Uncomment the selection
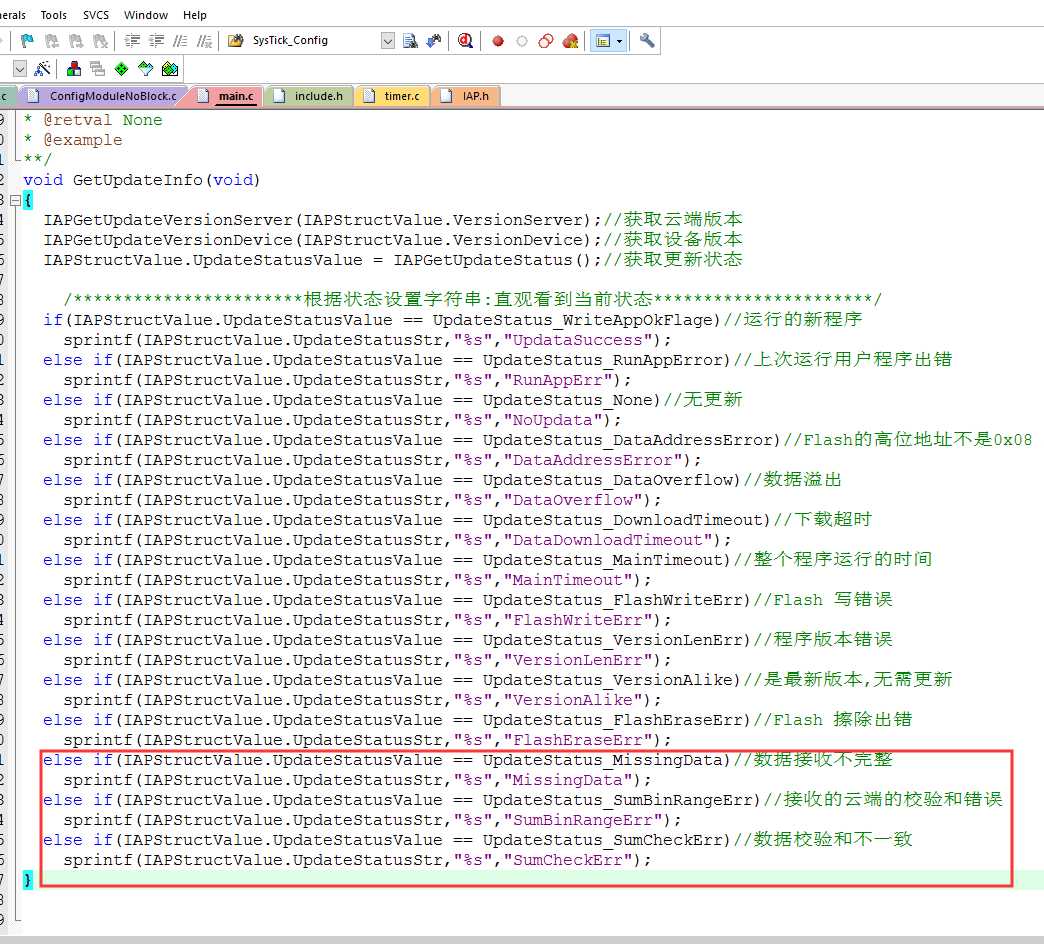The width and height of the screenshot is (1044, 944). 204,41
